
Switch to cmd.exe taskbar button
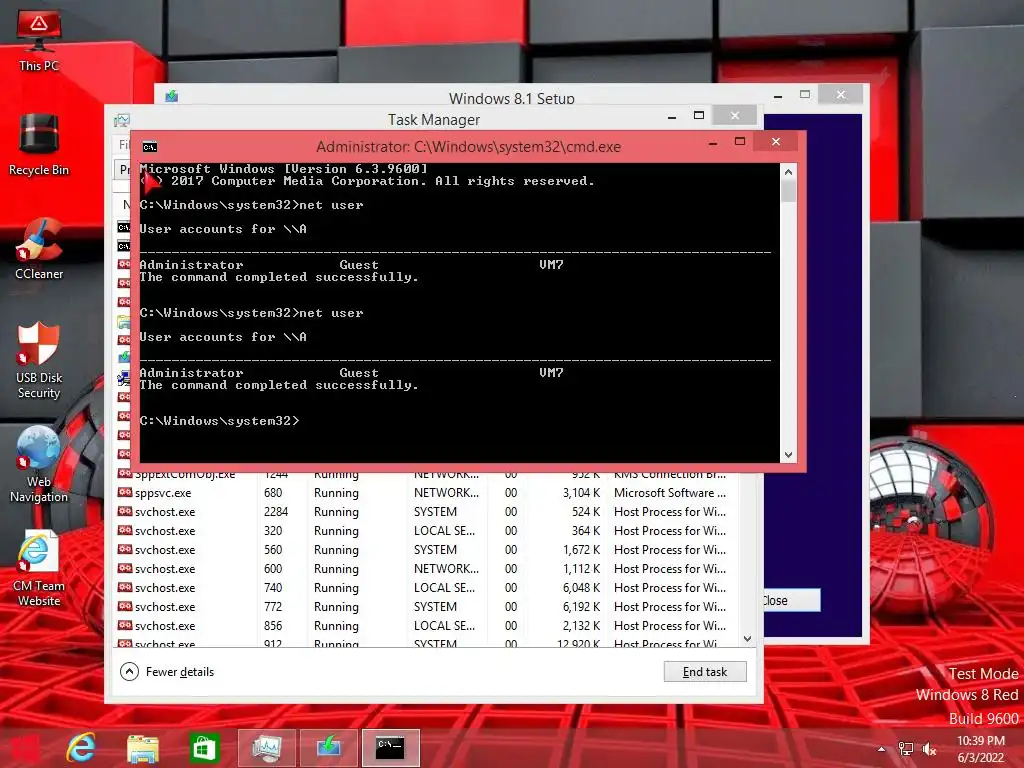391,748
